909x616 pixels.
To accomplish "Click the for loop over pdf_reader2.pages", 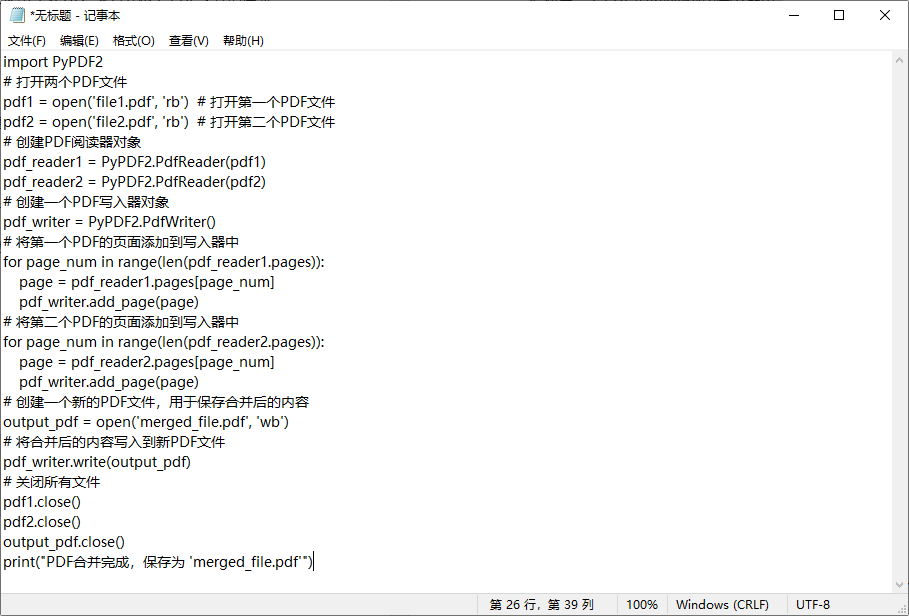I will click(163, 342).
